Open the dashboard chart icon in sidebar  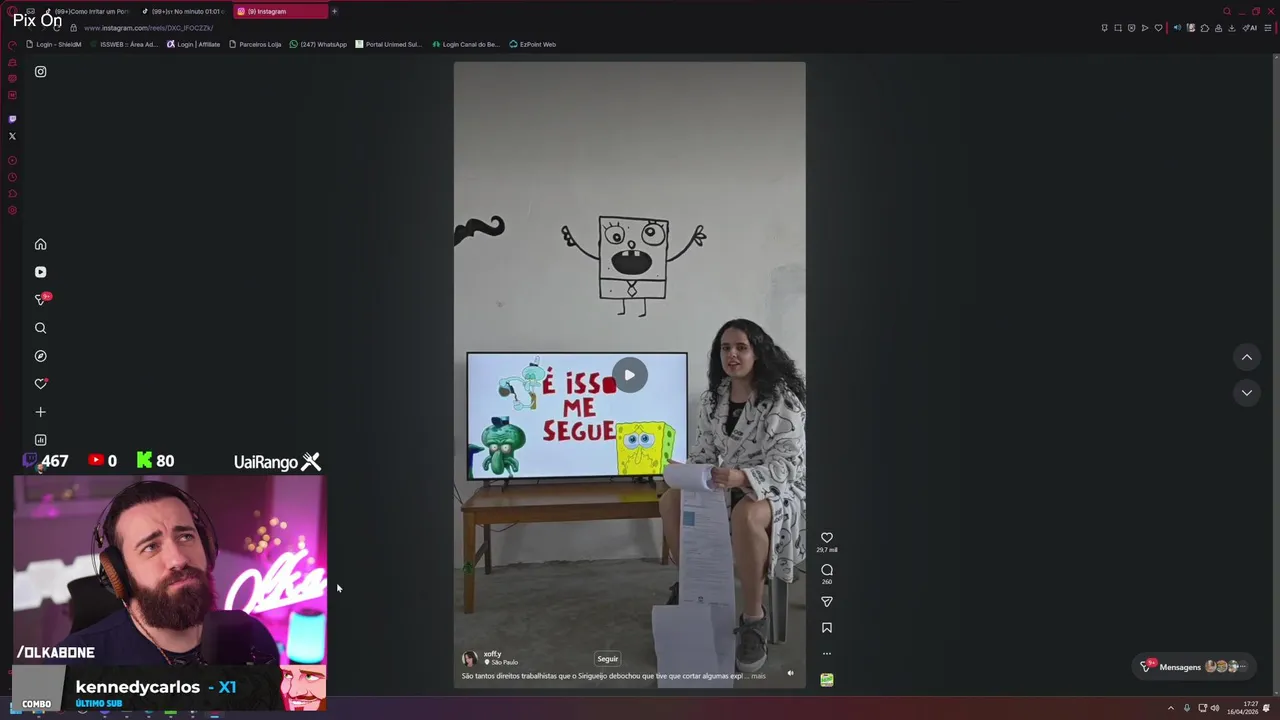click(40, 440)
